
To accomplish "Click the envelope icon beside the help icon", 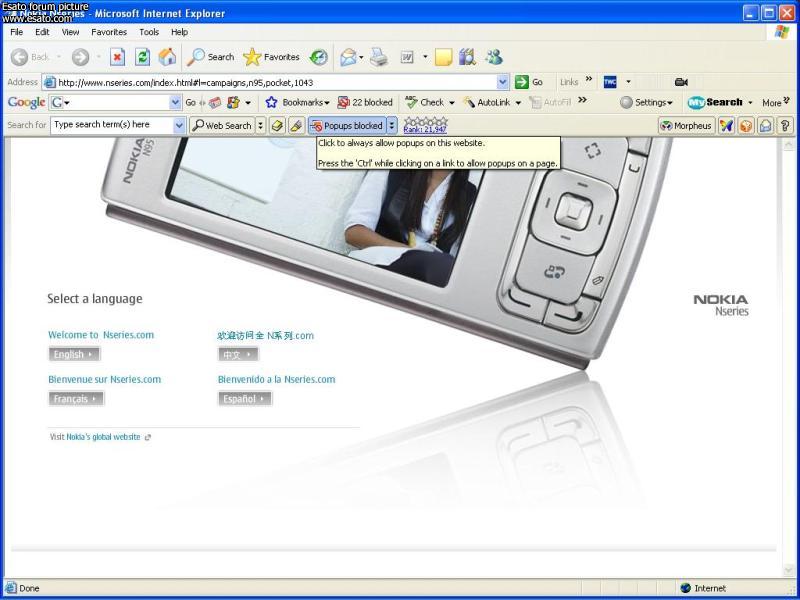I will tap(765, 126).
